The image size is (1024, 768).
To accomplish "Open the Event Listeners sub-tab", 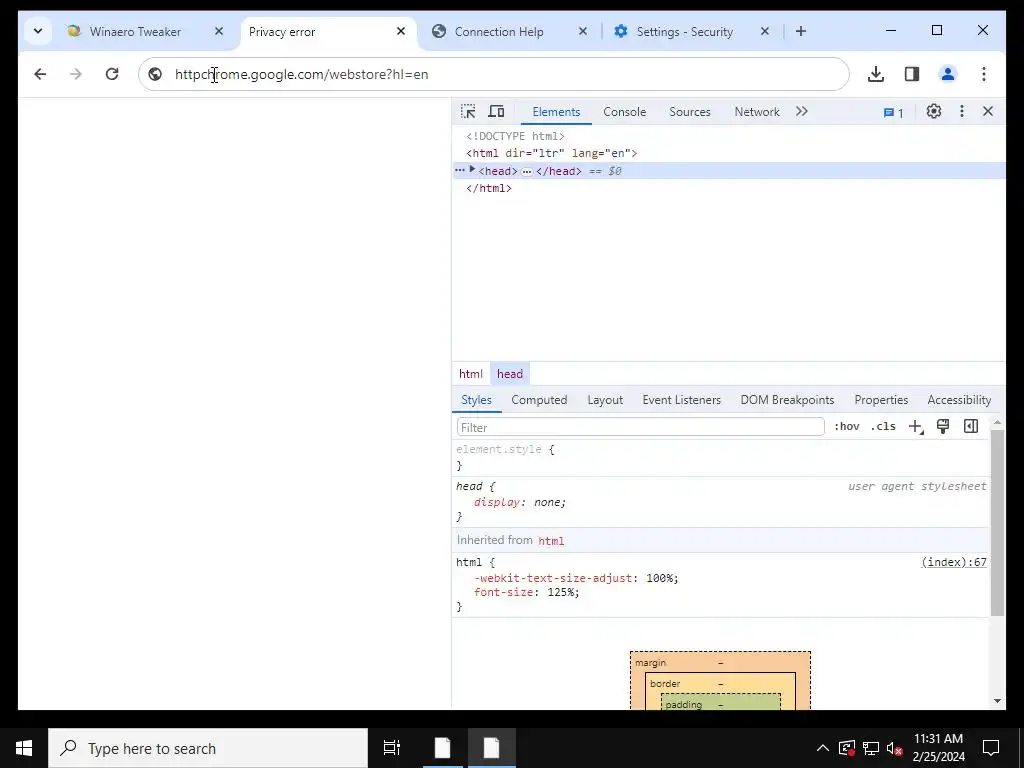I will pyautogui.click(x=681, y=400).
